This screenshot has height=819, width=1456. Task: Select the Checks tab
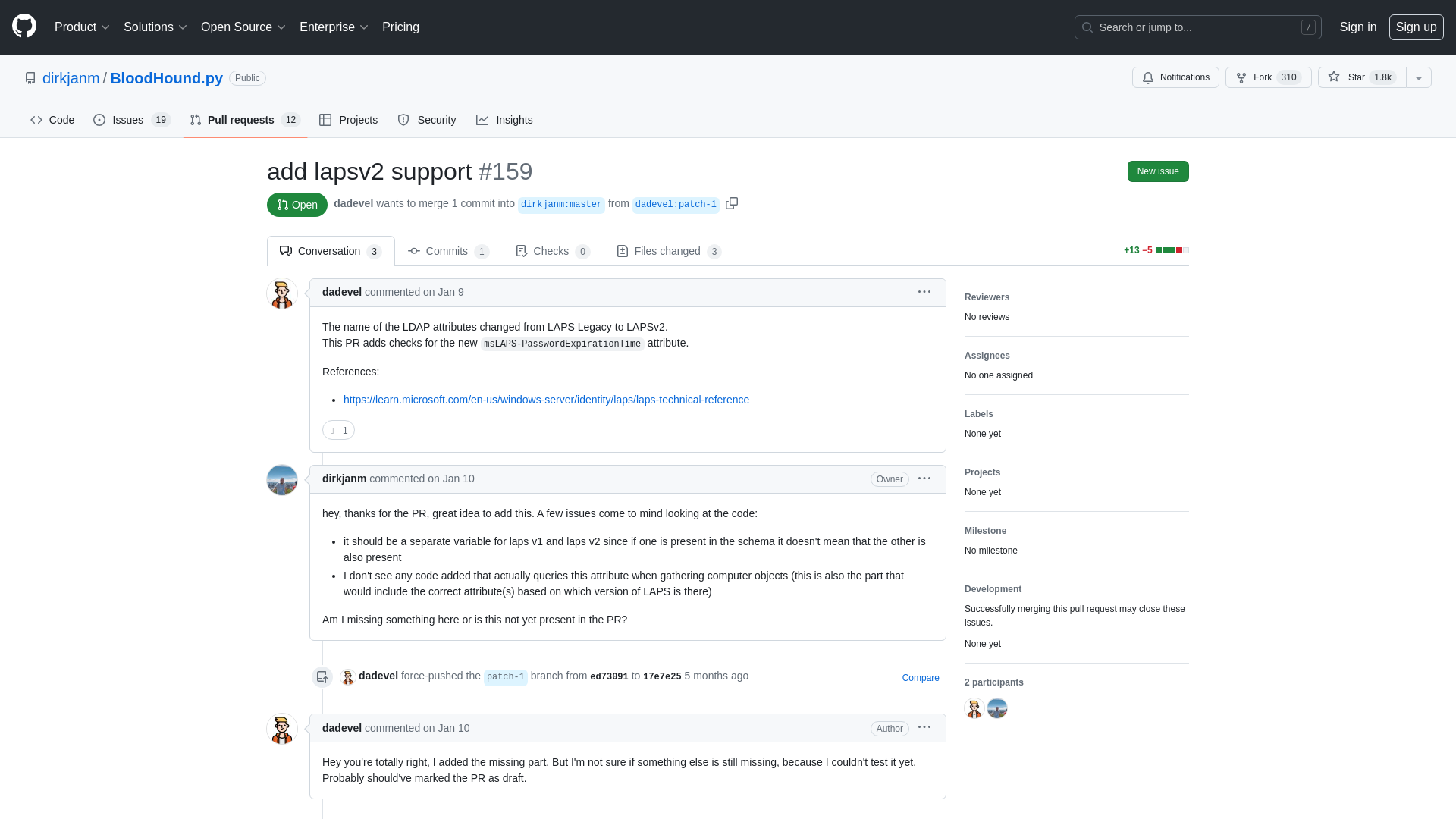point(553,251)
